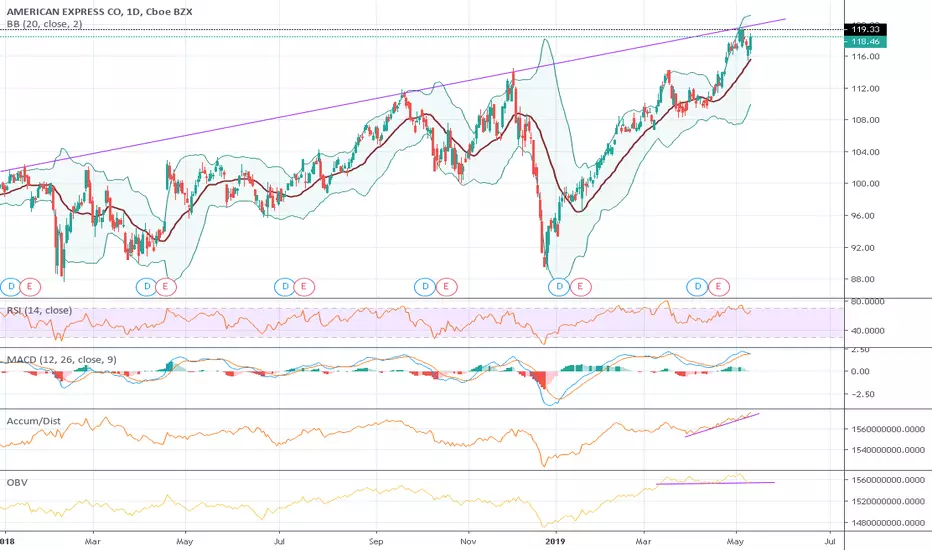Click the 100.00 price axis value
932x550 pixels.
coord(865,184)
